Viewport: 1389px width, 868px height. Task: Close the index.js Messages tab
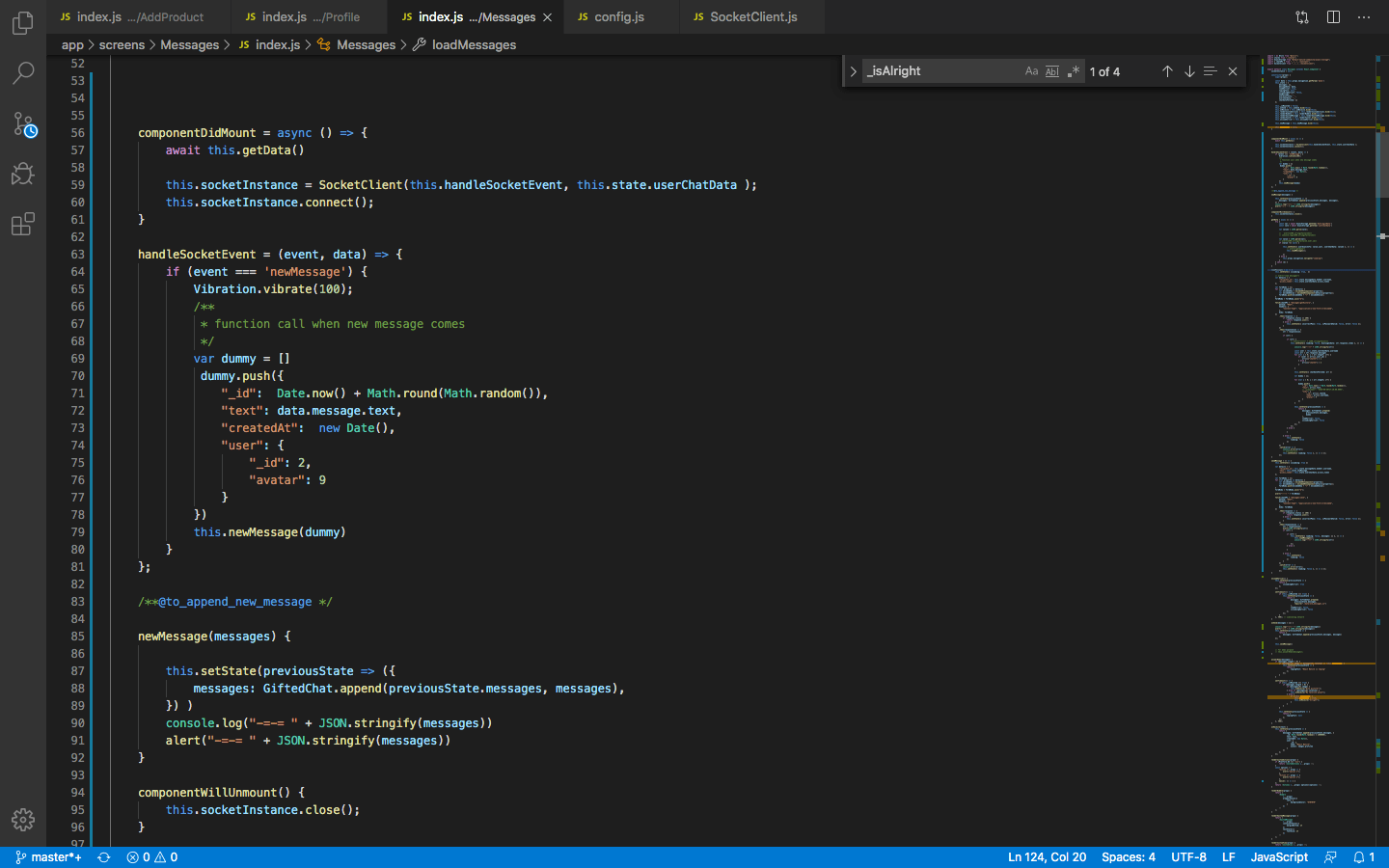click(x=548, y=17)
